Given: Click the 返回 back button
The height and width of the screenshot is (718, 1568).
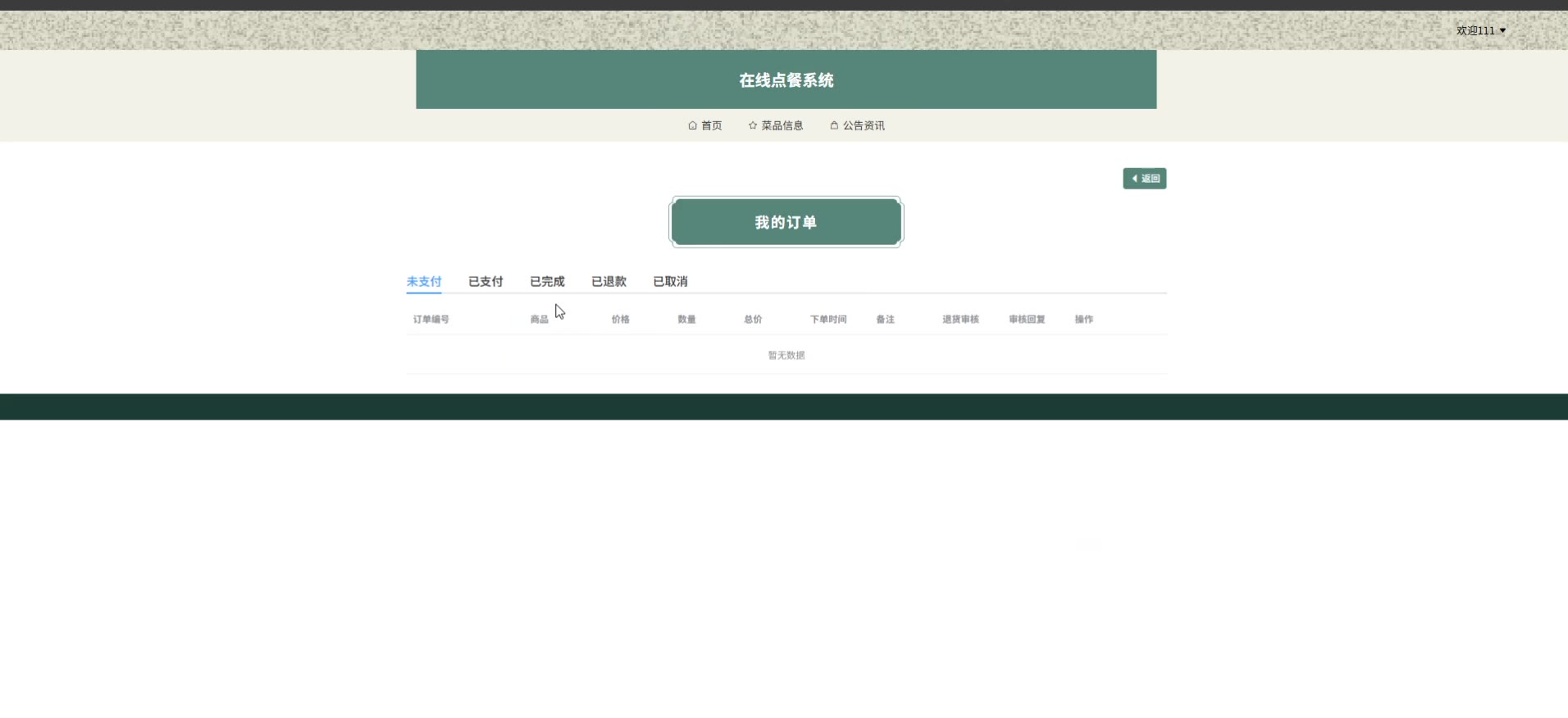Looking at the screenshot, I should (1145, 179).
